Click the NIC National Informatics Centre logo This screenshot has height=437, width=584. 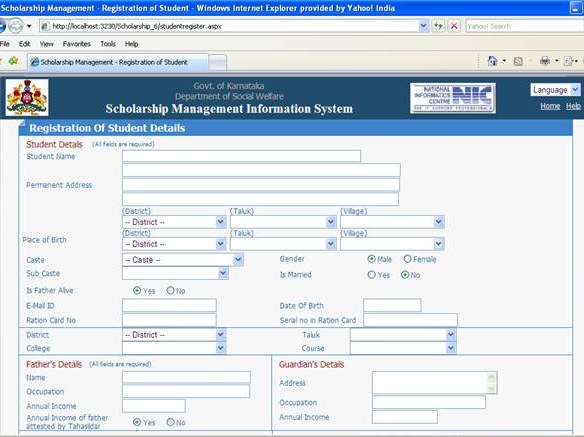pos(453,98)
